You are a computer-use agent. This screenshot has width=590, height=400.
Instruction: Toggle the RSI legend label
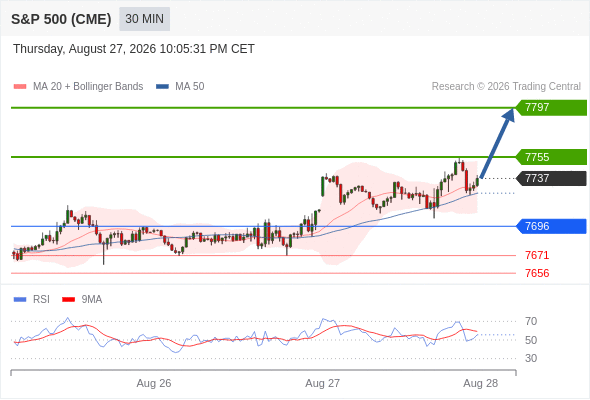[x=41, y=300]
